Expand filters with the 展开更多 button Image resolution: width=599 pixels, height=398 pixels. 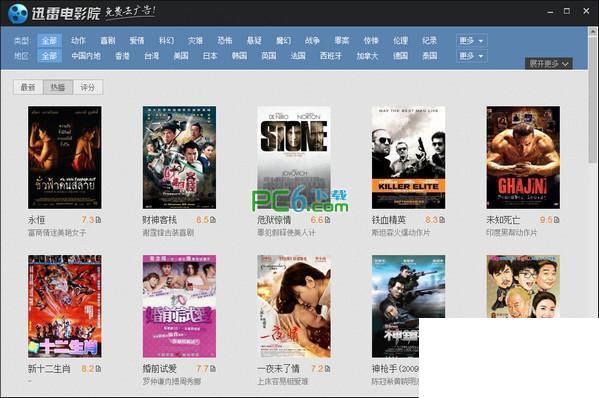[549, 64]
